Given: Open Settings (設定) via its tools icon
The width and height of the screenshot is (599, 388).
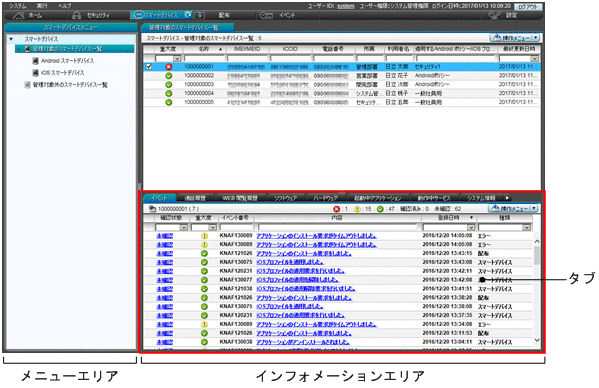Looking at the screenshot, I should 495,15.
